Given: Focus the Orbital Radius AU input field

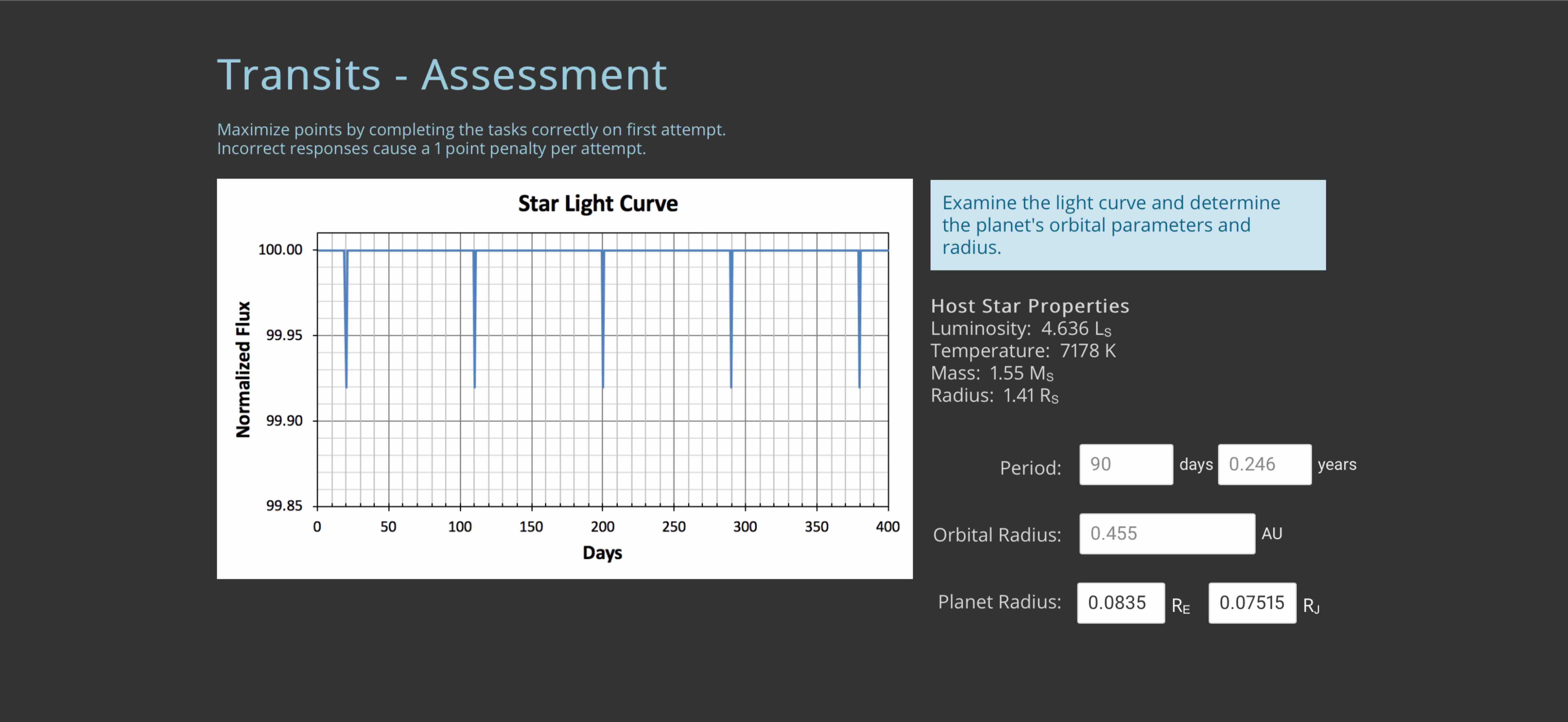Looking at the screenshot, I should click(x=1166, y=534).
